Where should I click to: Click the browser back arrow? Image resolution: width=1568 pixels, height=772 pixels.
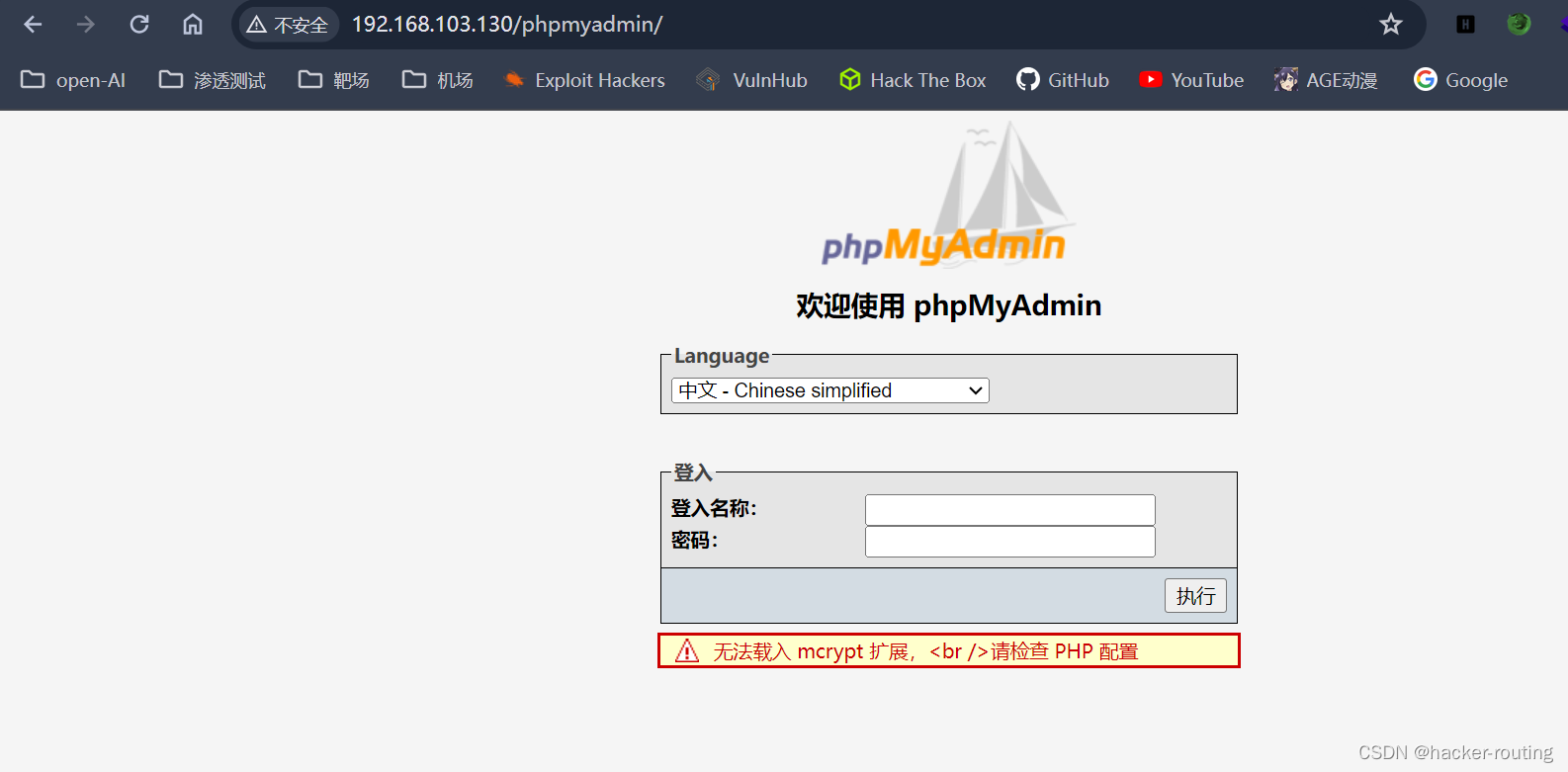(33, 24)
